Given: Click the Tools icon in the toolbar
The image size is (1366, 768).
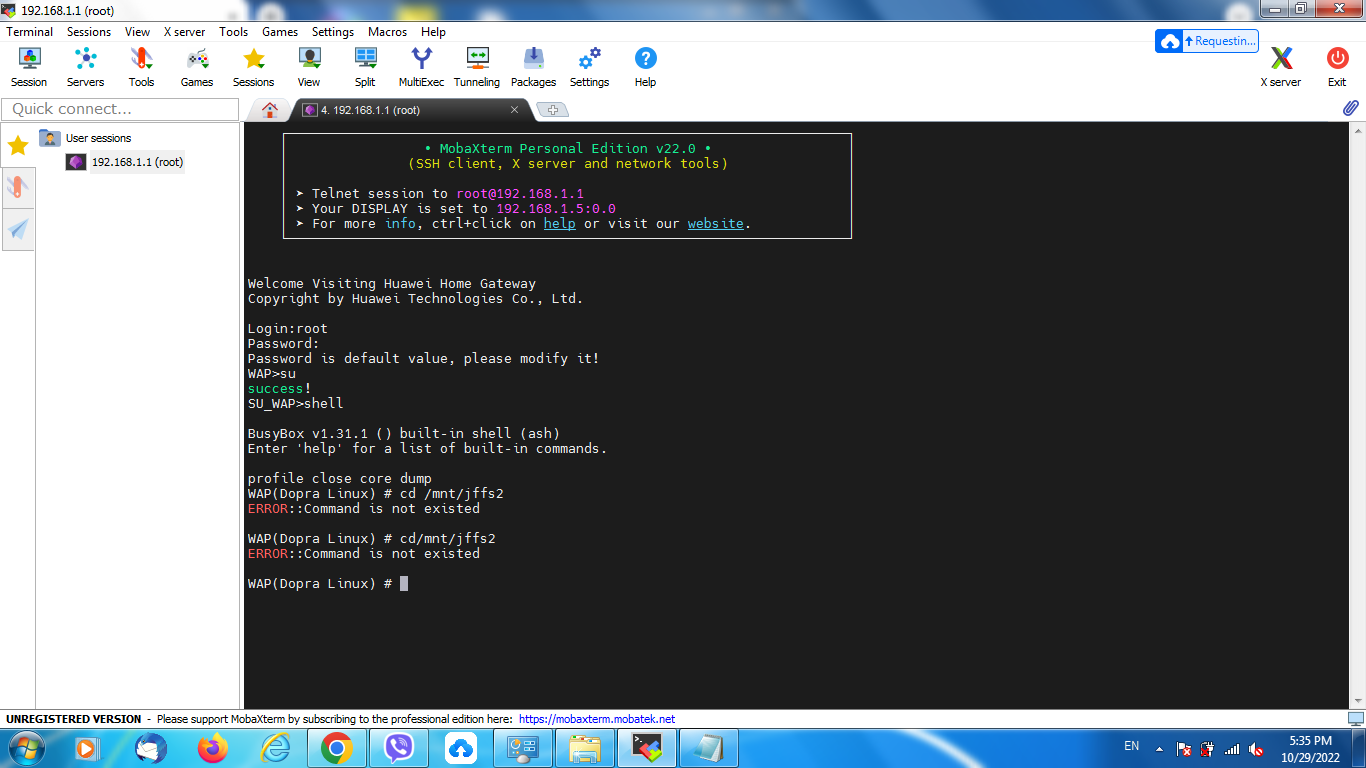Looking at the screenshot, I should point(141,67).
